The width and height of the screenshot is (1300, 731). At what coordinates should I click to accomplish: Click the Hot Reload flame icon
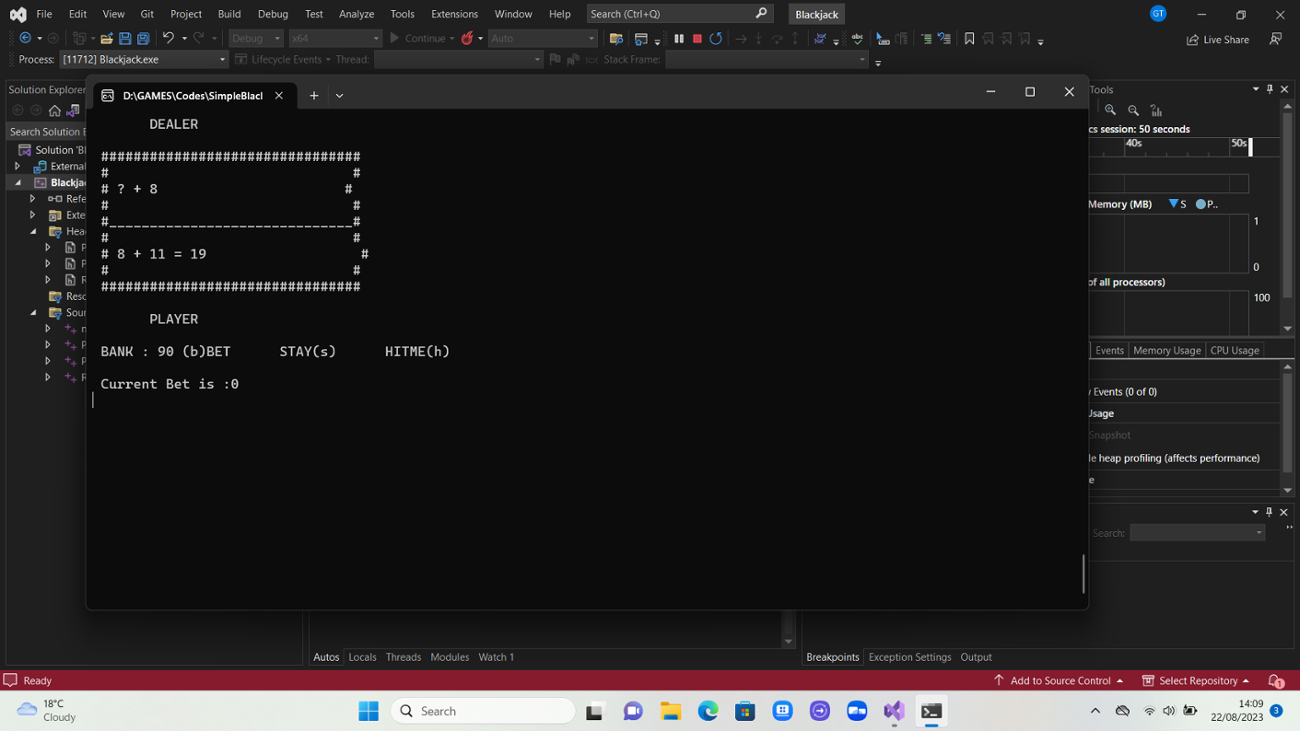coord(467,39)
